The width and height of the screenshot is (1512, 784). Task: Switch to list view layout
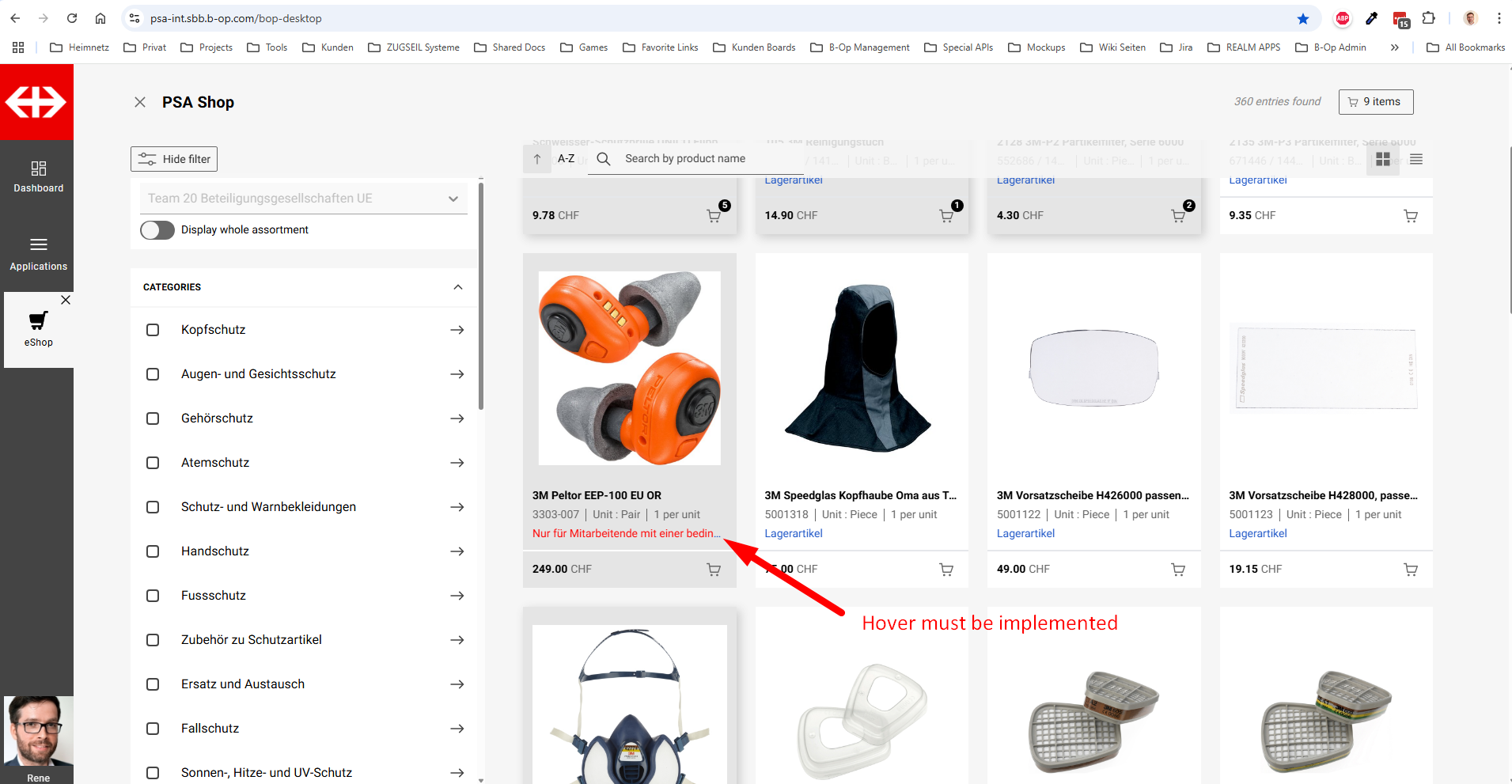coord(1415,159)
